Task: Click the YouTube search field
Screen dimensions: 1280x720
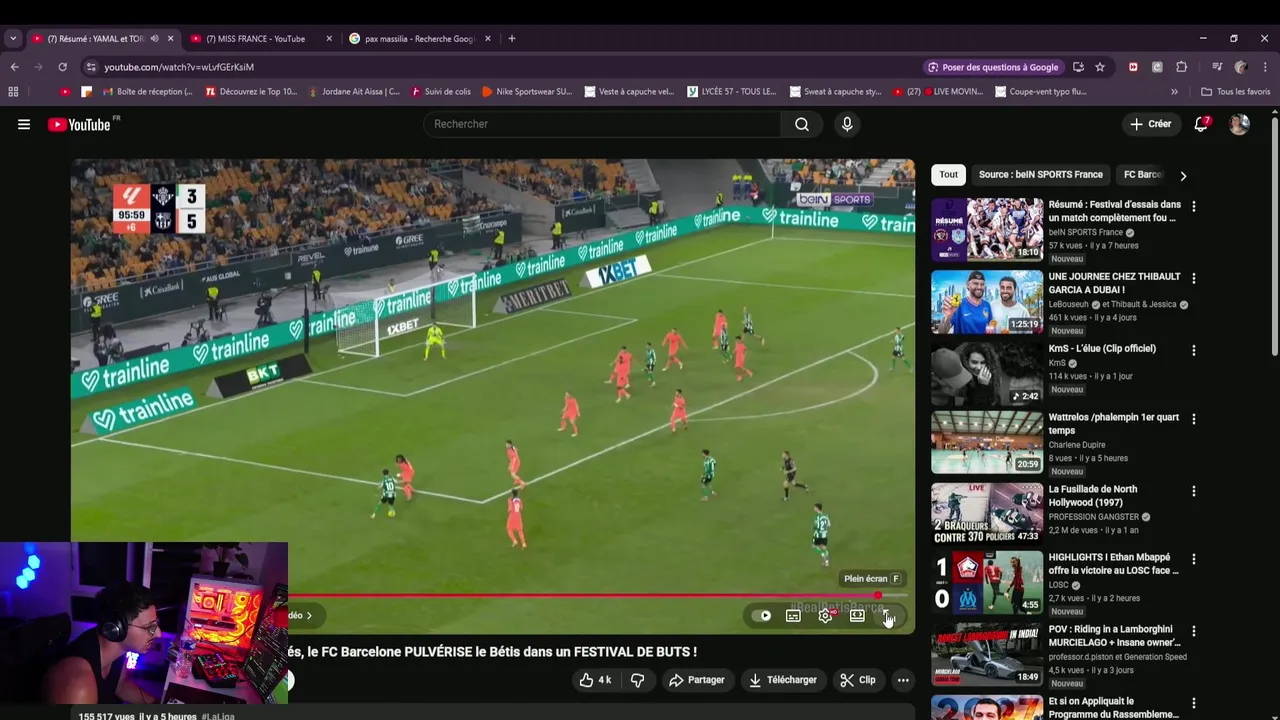Action: pyautogui.click(x=602, y=124)
